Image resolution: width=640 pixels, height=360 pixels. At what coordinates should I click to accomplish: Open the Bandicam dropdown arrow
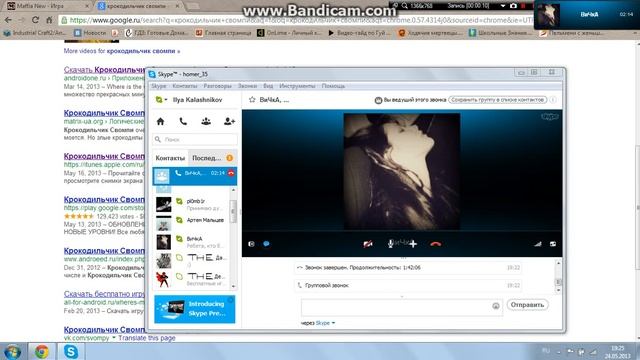click(503, 6)
